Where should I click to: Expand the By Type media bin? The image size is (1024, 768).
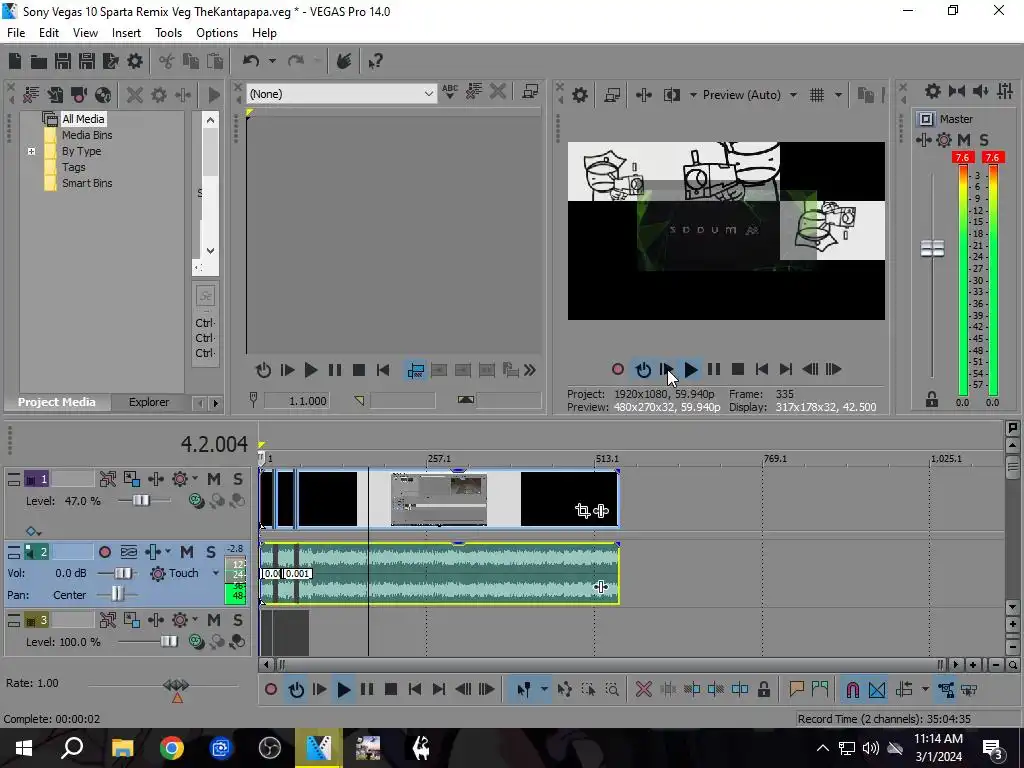[x=31, y=151]
